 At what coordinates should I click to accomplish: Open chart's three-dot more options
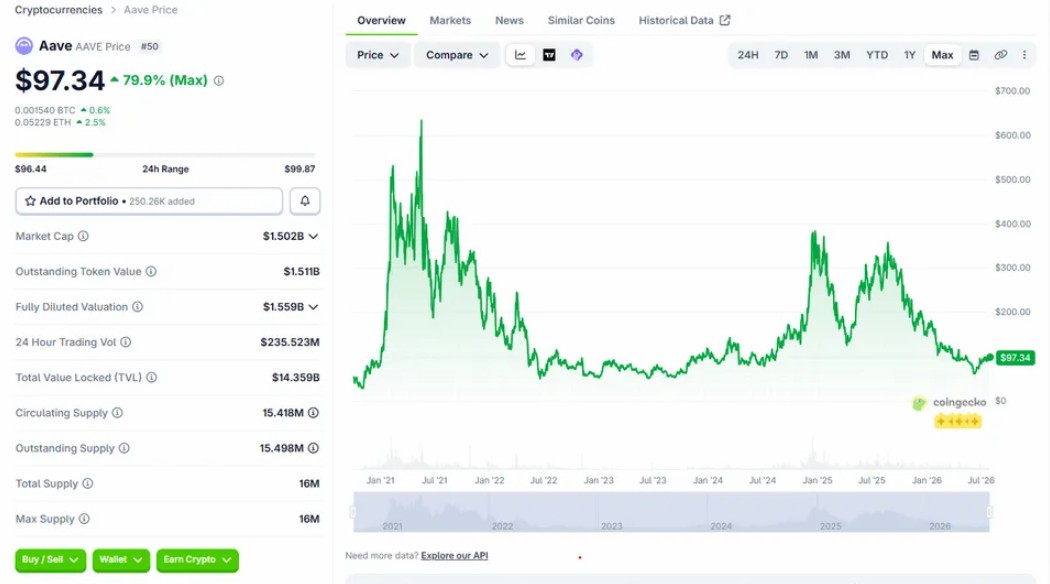pos(1024,55)
